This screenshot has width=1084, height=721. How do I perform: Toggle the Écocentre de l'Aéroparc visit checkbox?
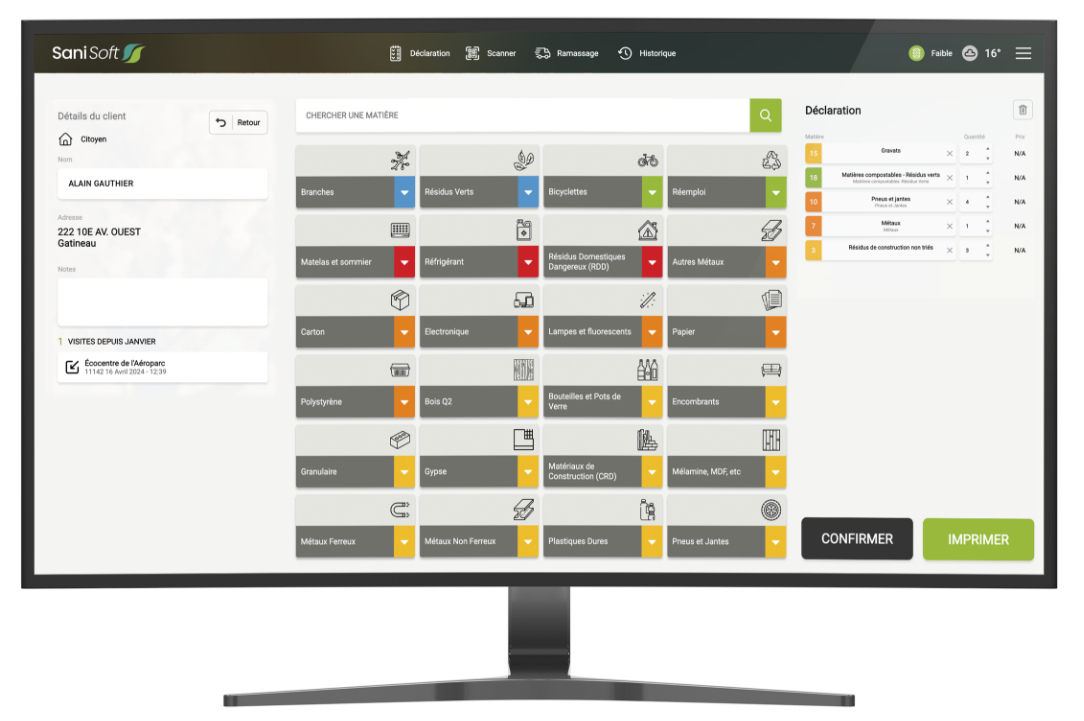72,367
